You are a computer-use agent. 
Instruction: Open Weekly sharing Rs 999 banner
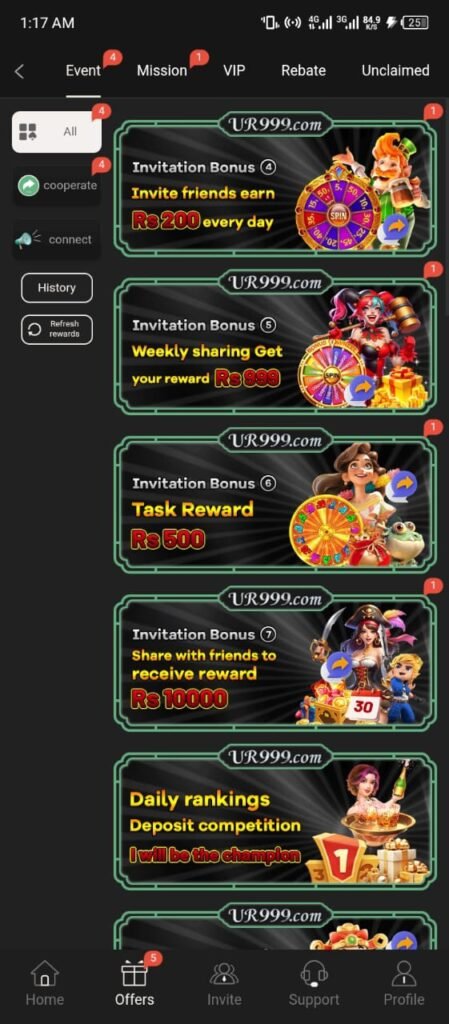pos(275,342)
